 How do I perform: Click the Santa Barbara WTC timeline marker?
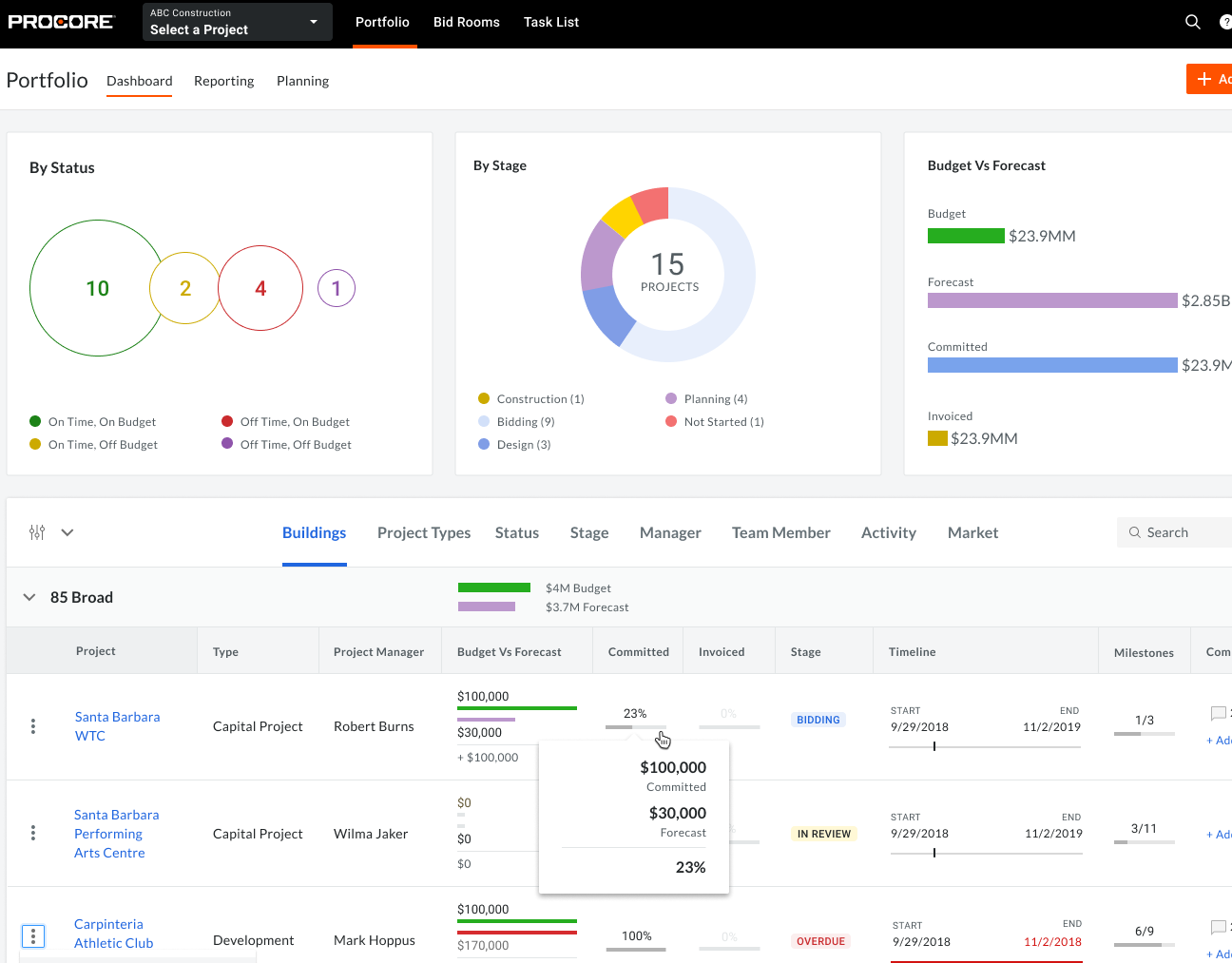coord(934,746)
